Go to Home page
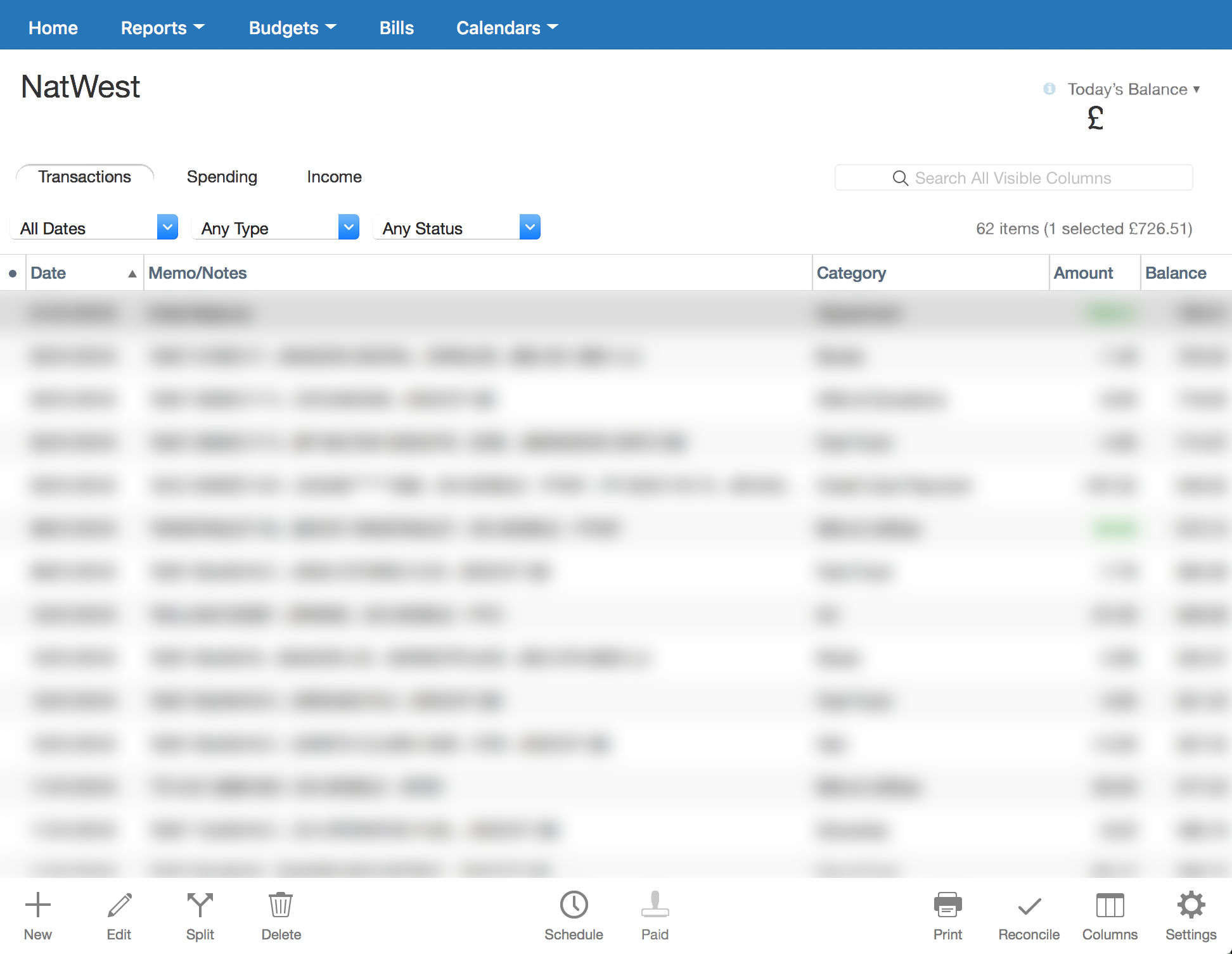 point(53,28)
